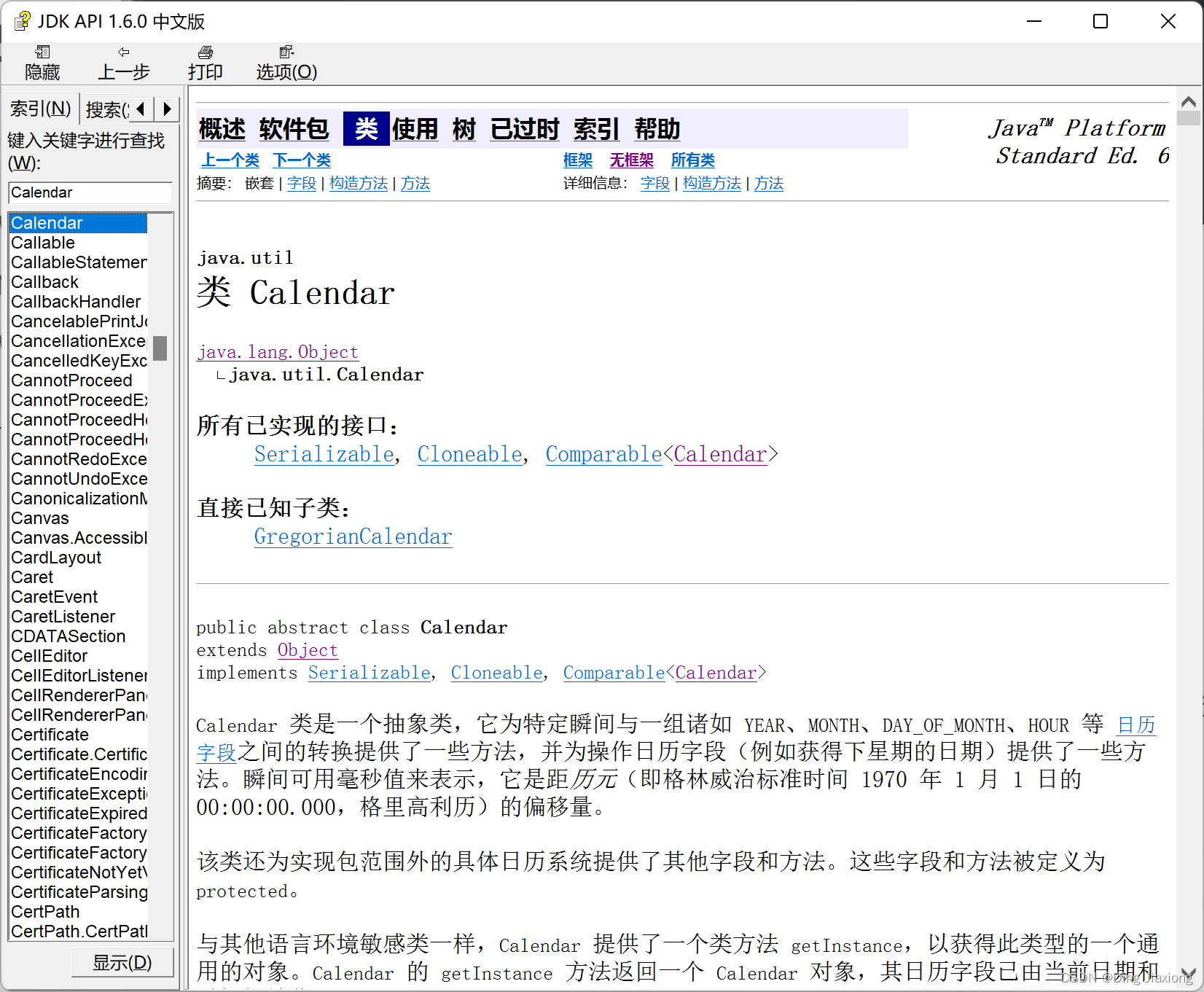The height and width of the screenshot is (992, 1204).
Task: Open the 已过时 deprecated navigation item
Action: pyautogui.click(x=525, y=129)
